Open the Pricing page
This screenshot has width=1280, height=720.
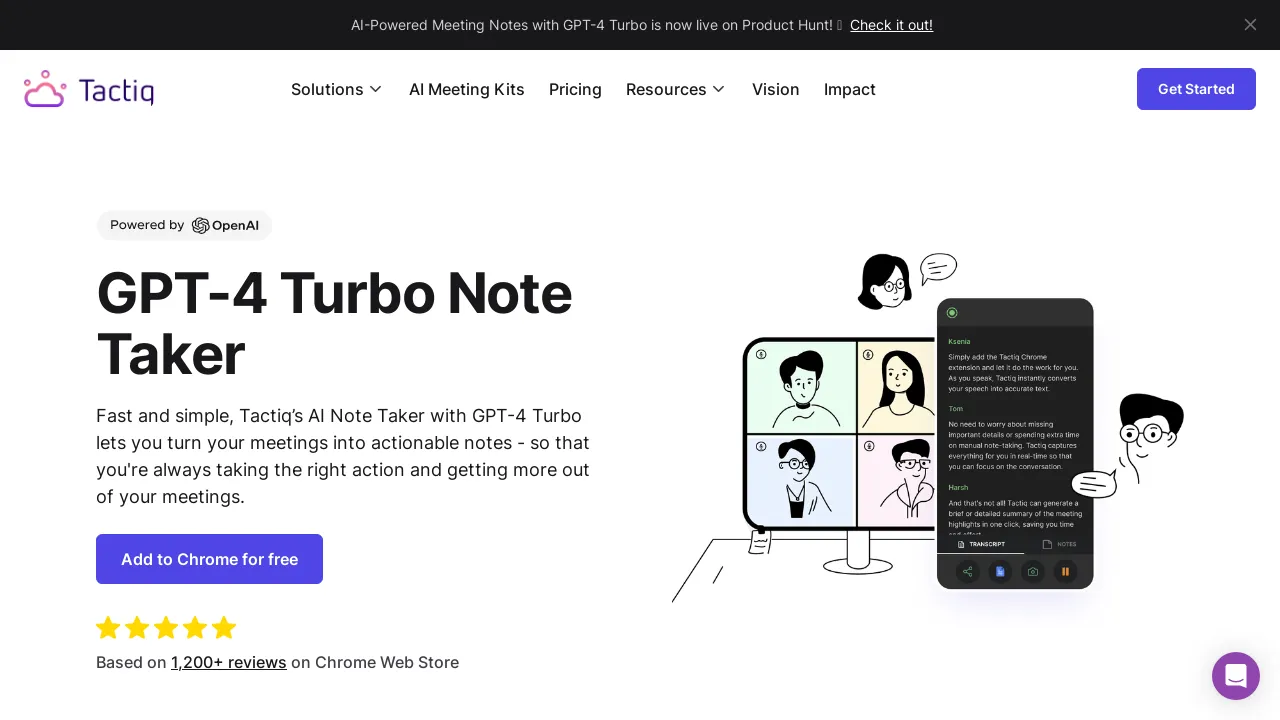point(575,89)
